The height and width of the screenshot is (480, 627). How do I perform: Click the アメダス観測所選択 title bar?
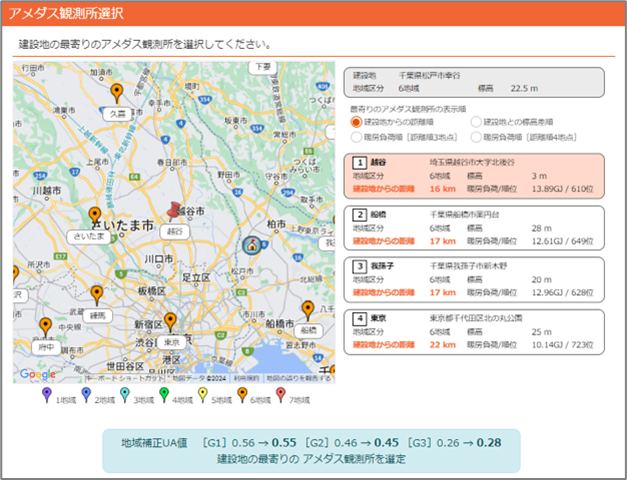click(314, 14)
